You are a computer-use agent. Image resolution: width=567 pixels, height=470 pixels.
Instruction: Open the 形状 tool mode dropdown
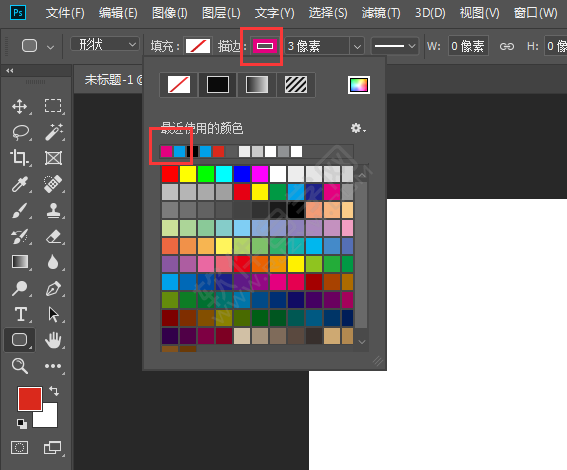point(105,44)
